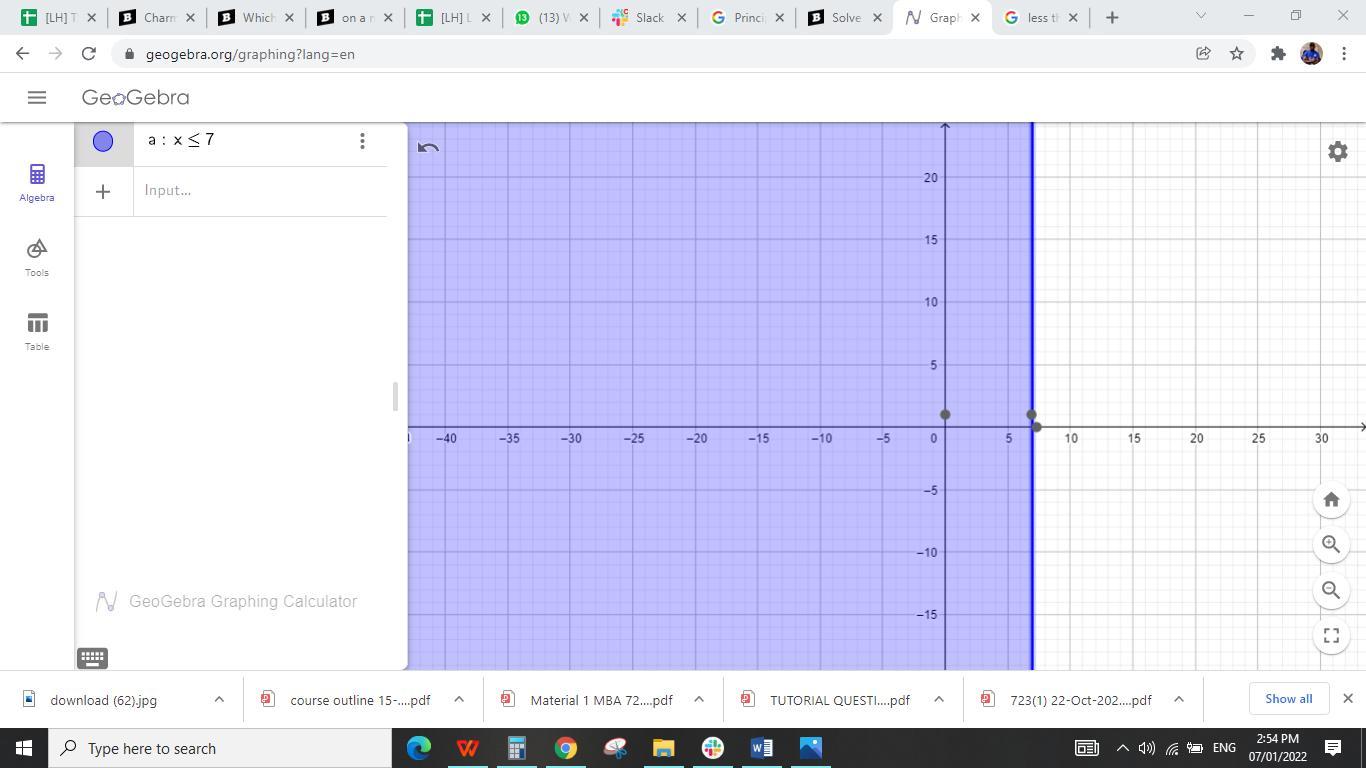Viewport: 1366px width, 768px height.
Task: Open the Chrome three-dot menu
Action: 1345,54
